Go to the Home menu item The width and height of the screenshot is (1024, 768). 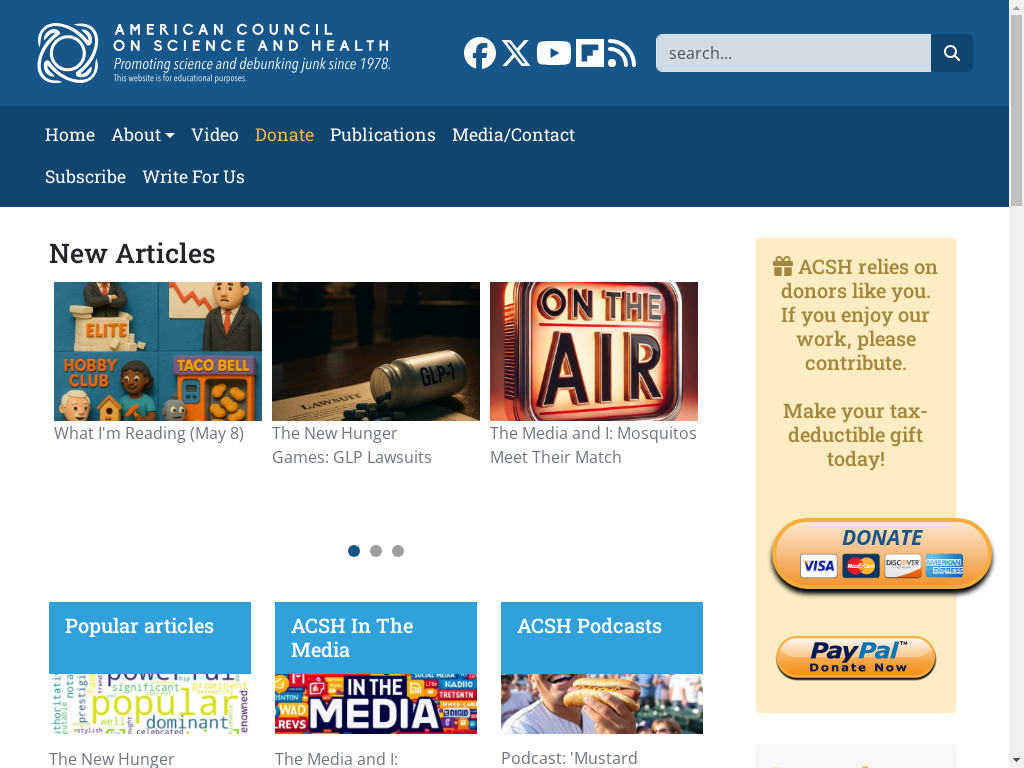(x=70, y=135)
